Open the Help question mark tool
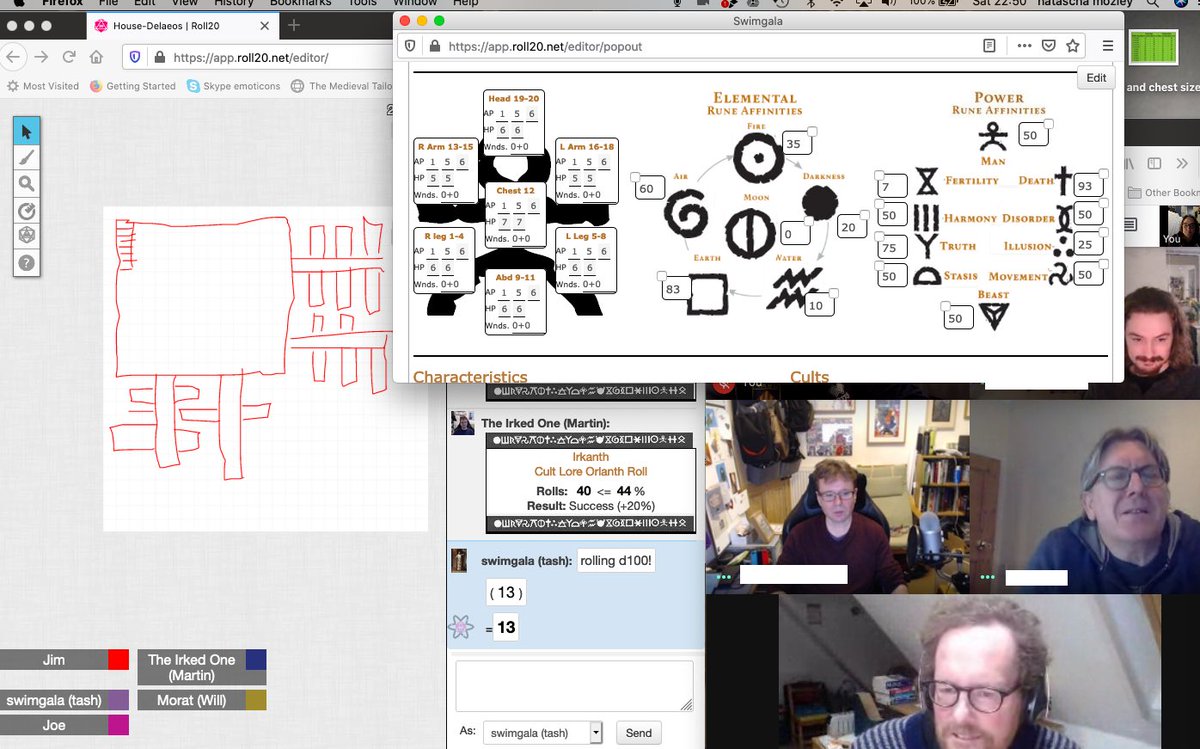 pyautogui.click(x=27, y=263)
